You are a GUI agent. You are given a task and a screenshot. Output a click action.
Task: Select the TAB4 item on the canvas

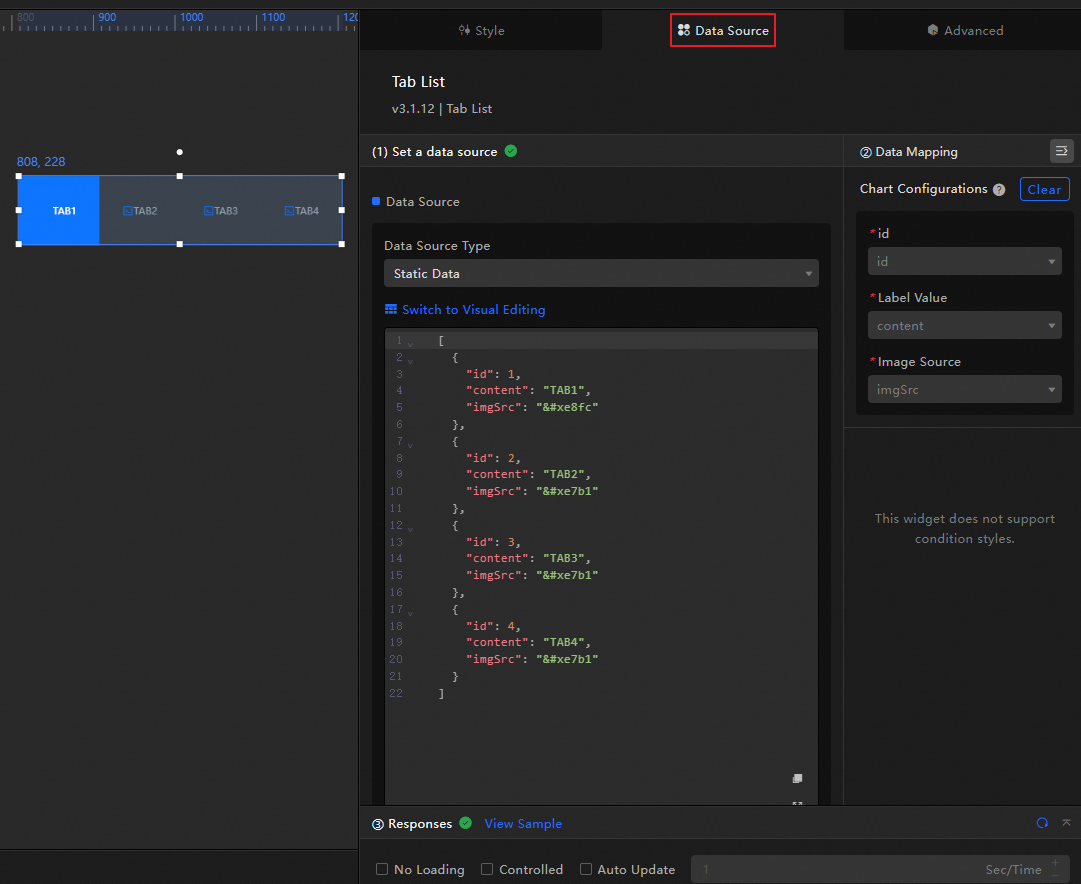click(302, 211)
